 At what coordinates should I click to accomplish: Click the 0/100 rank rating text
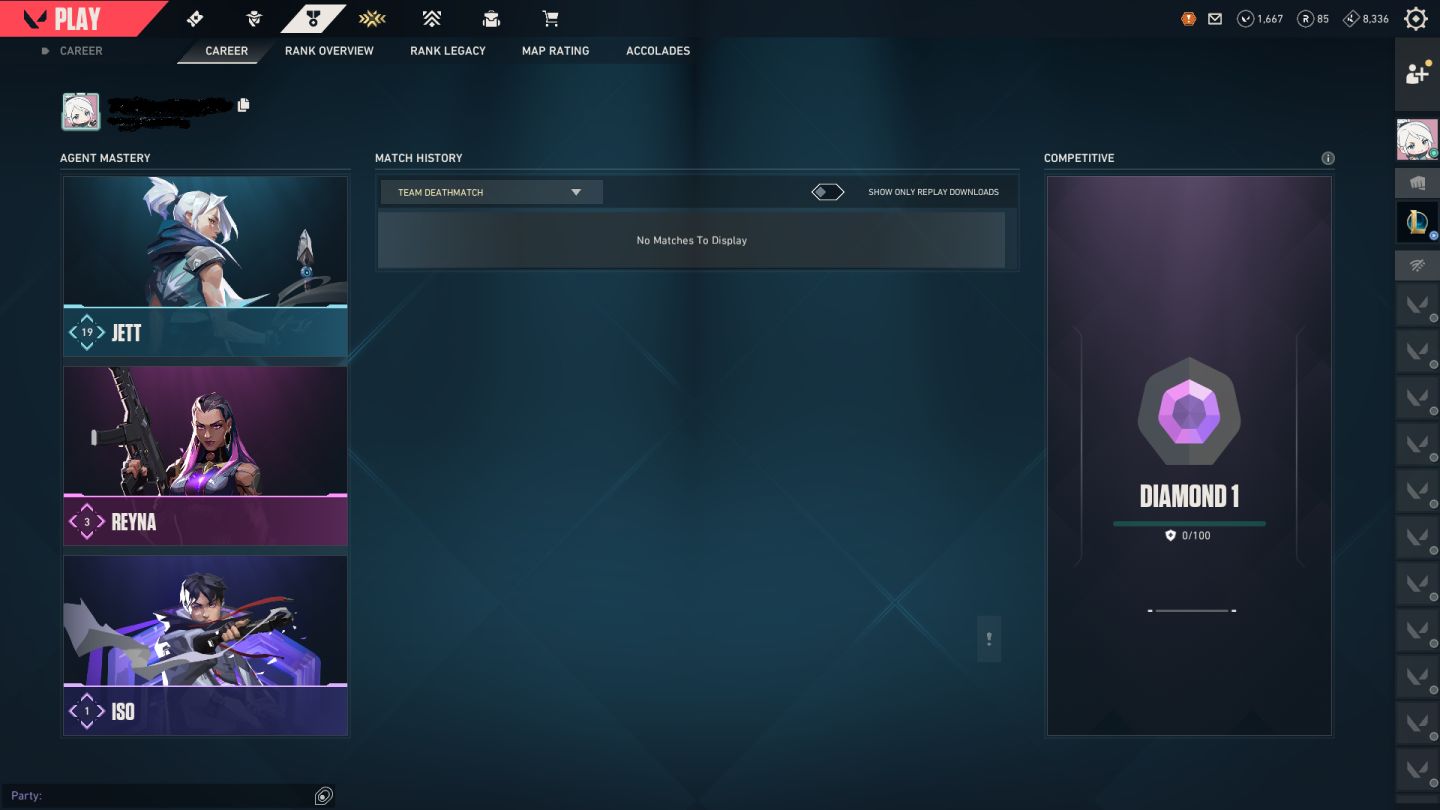(x=1196, y=536)
